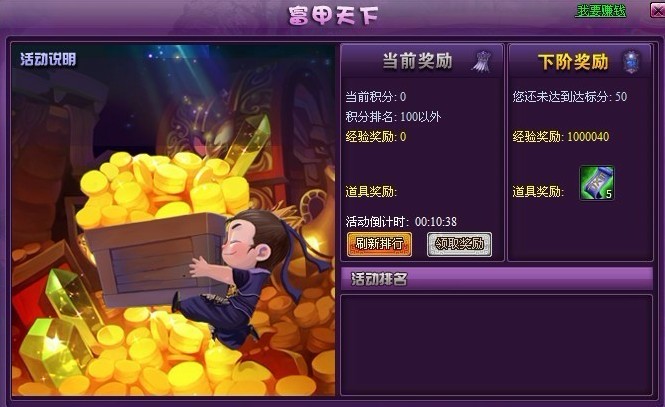Click the 当前积分 score line
The image size is (665, 407).
[x=376, y=97]
